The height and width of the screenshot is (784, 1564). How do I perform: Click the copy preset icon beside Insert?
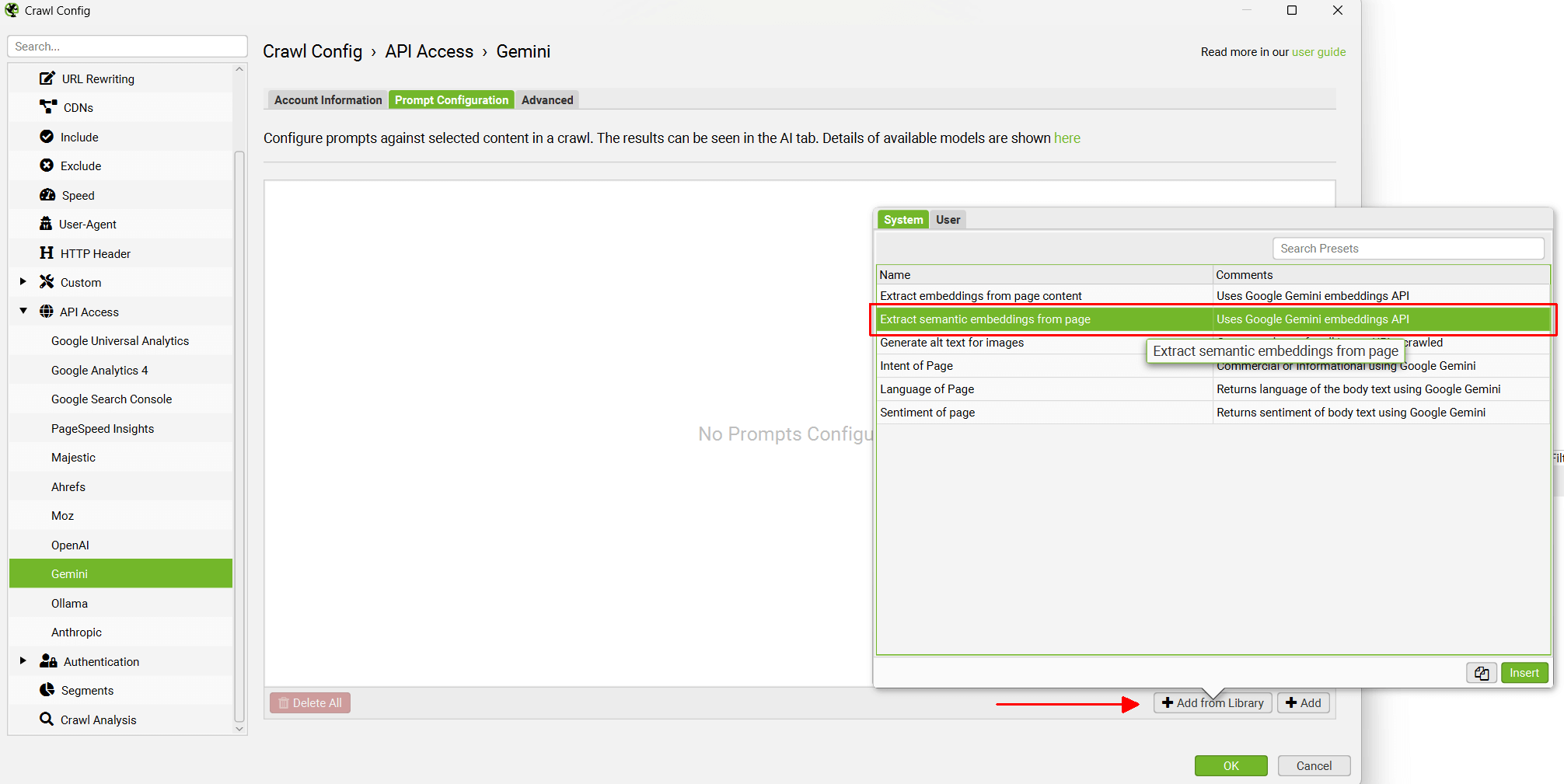click(x=1481, y=673)
